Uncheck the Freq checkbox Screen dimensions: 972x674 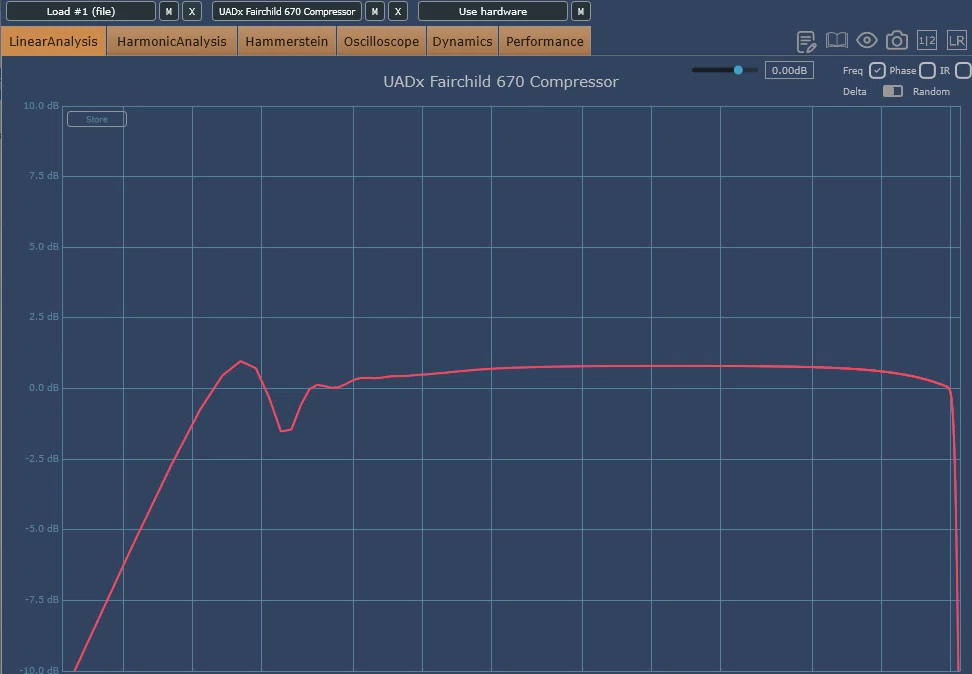click(877, 71)
